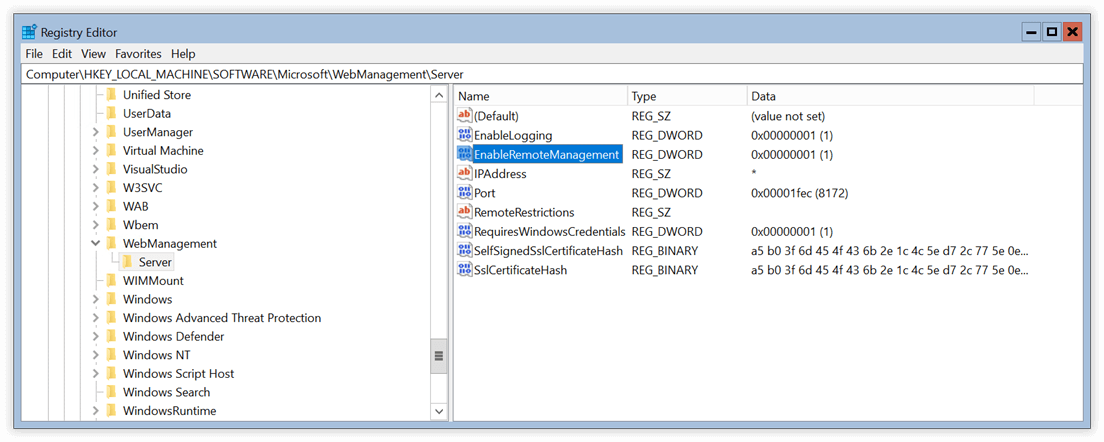1104x442 pixels.
Task: Click the EnableLogging DWORD value icon
Action: (x=465, y=134)
